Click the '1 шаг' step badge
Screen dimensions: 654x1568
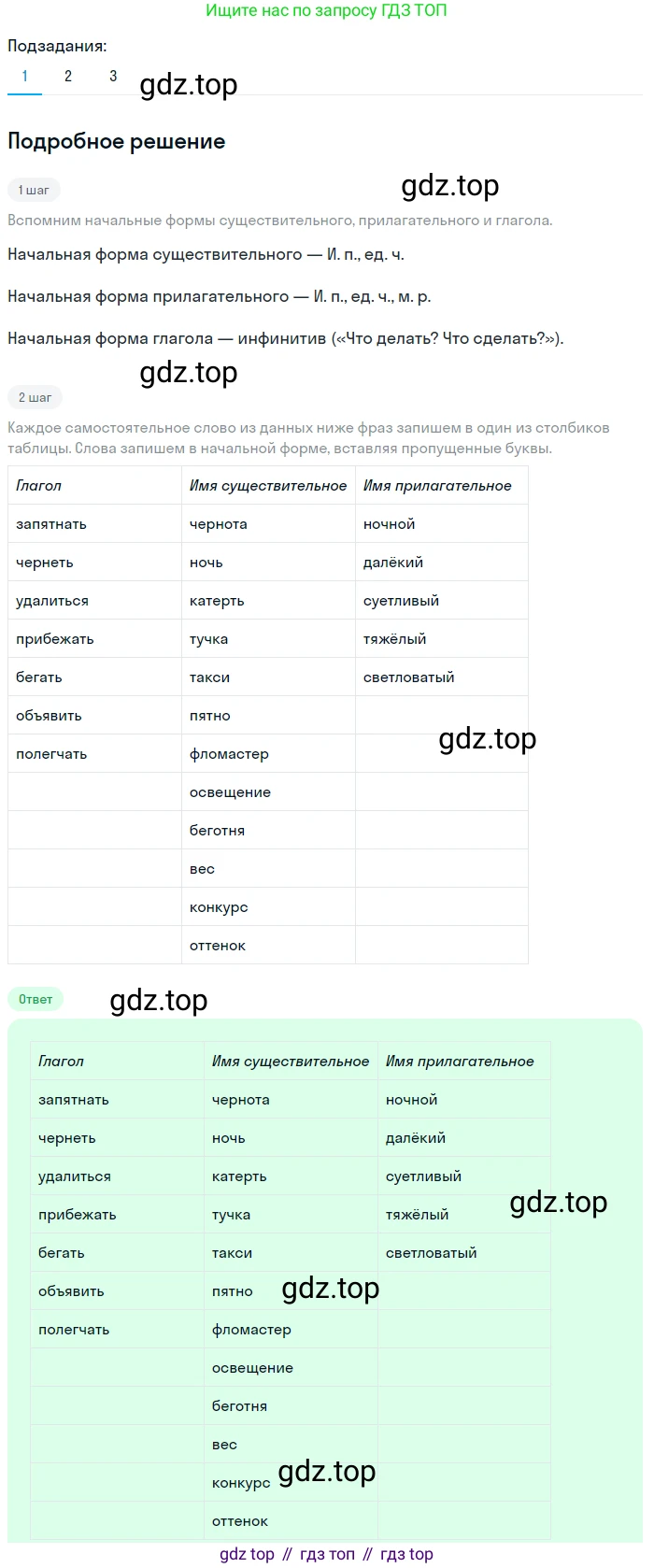click(x=34, y=190)
